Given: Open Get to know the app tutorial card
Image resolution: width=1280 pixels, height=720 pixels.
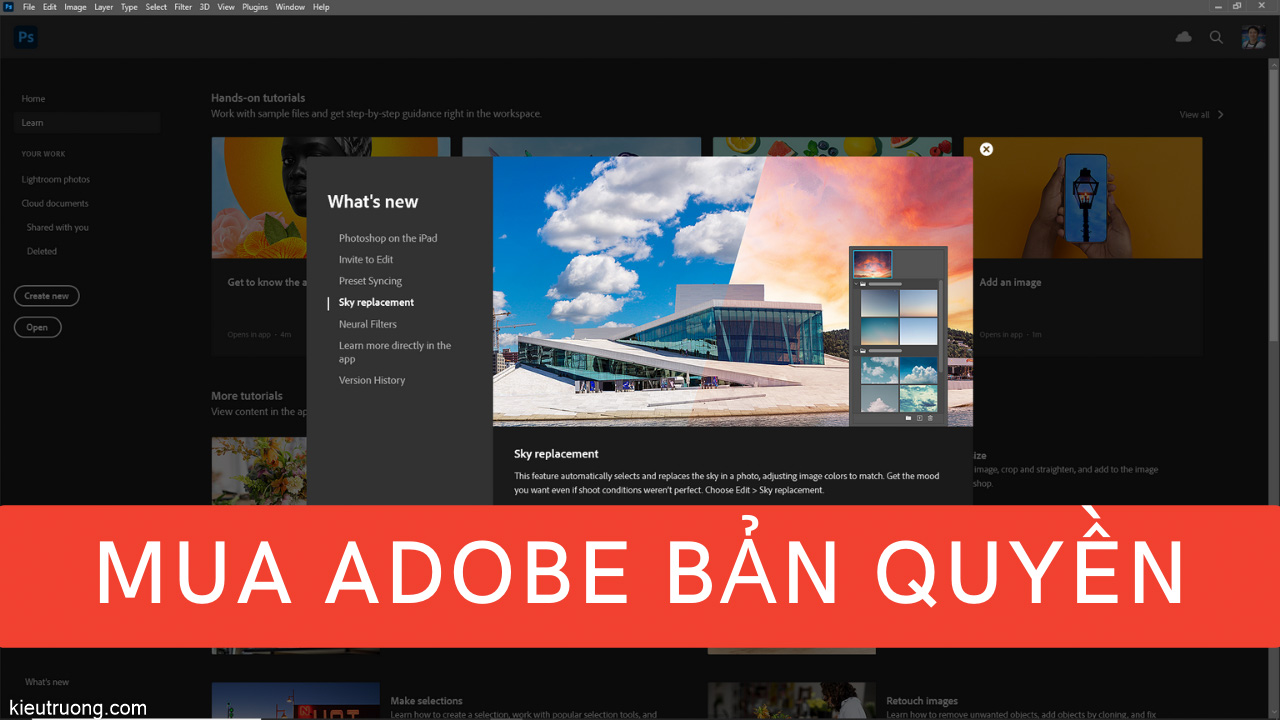Looking at the screenshot, I should click(259, 246).
